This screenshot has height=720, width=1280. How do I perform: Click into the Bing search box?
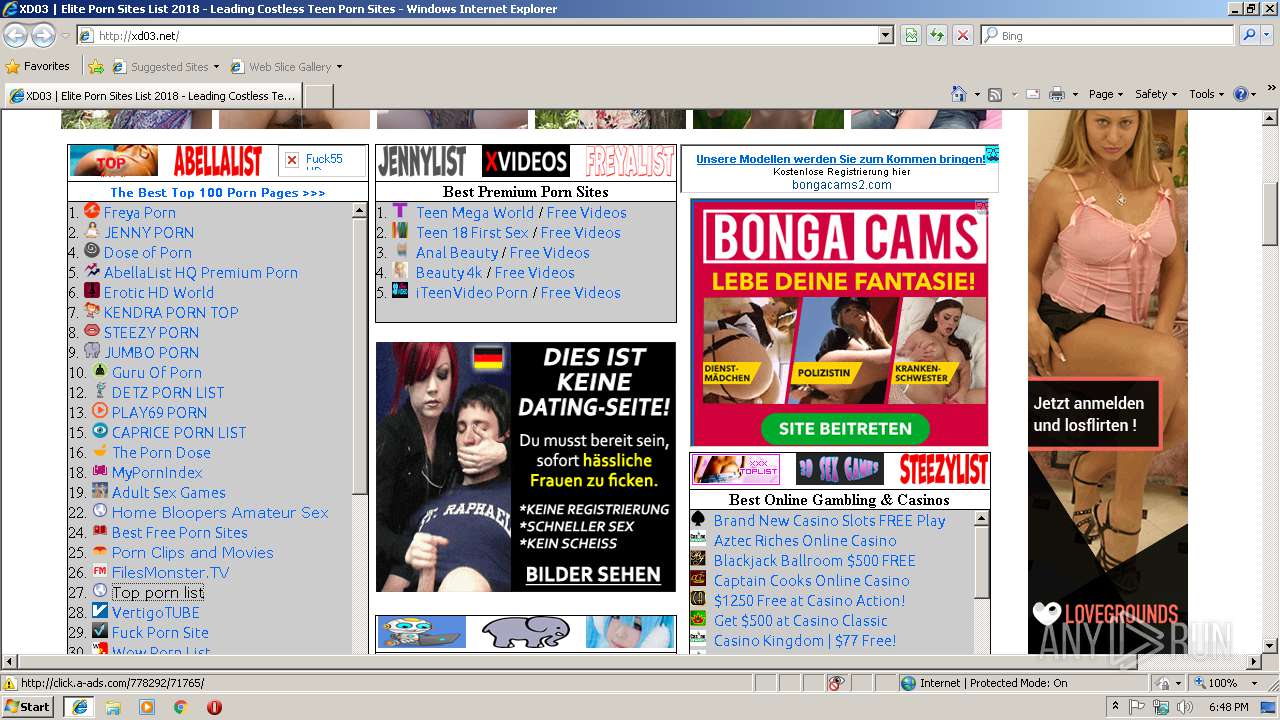pos(1108,35)
